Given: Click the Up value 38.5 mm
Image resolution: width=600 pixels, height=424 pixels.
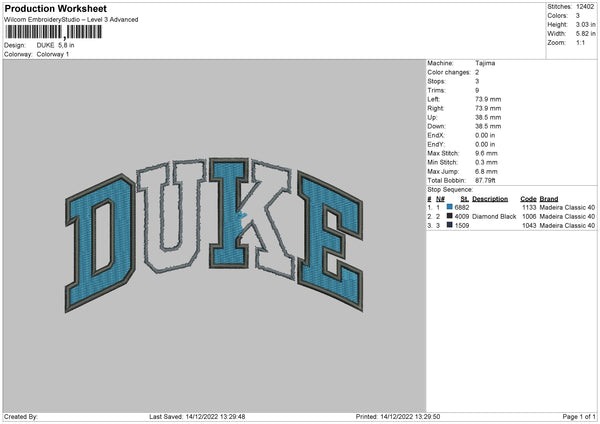Looking at the screenshot, I should coord(488,117).
